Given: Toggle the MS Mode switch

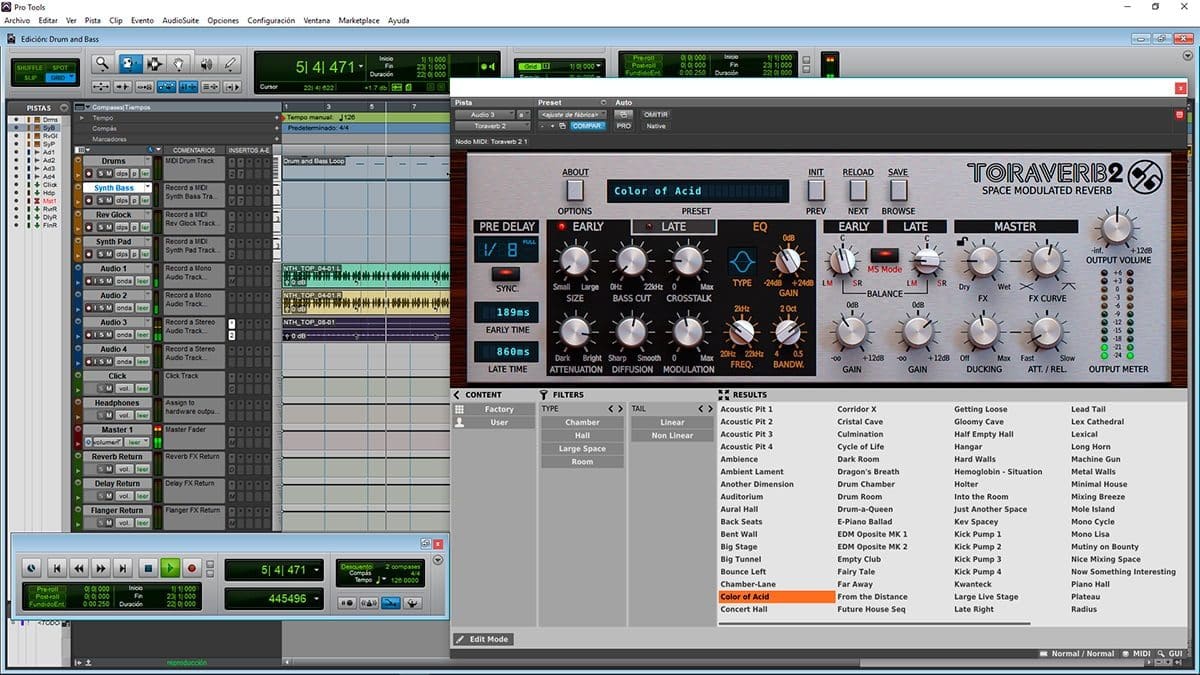Looking at the screenshot, I should (x=884, y=255).
